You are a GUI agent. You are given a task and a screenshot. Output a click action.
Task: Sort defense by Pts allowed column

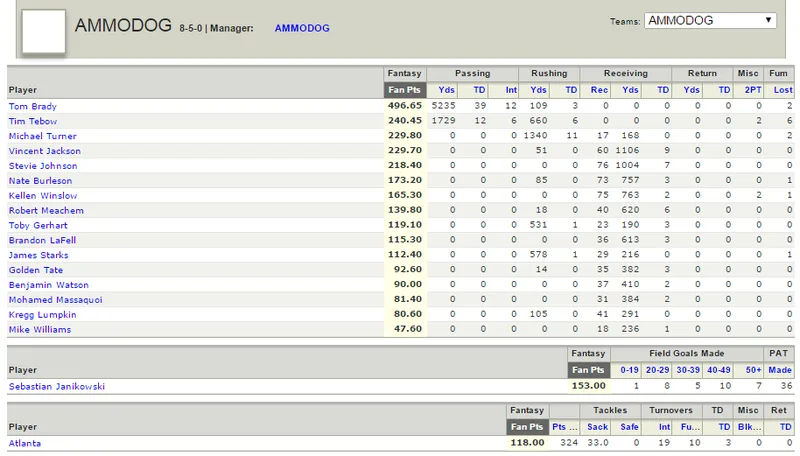point(564,427)
